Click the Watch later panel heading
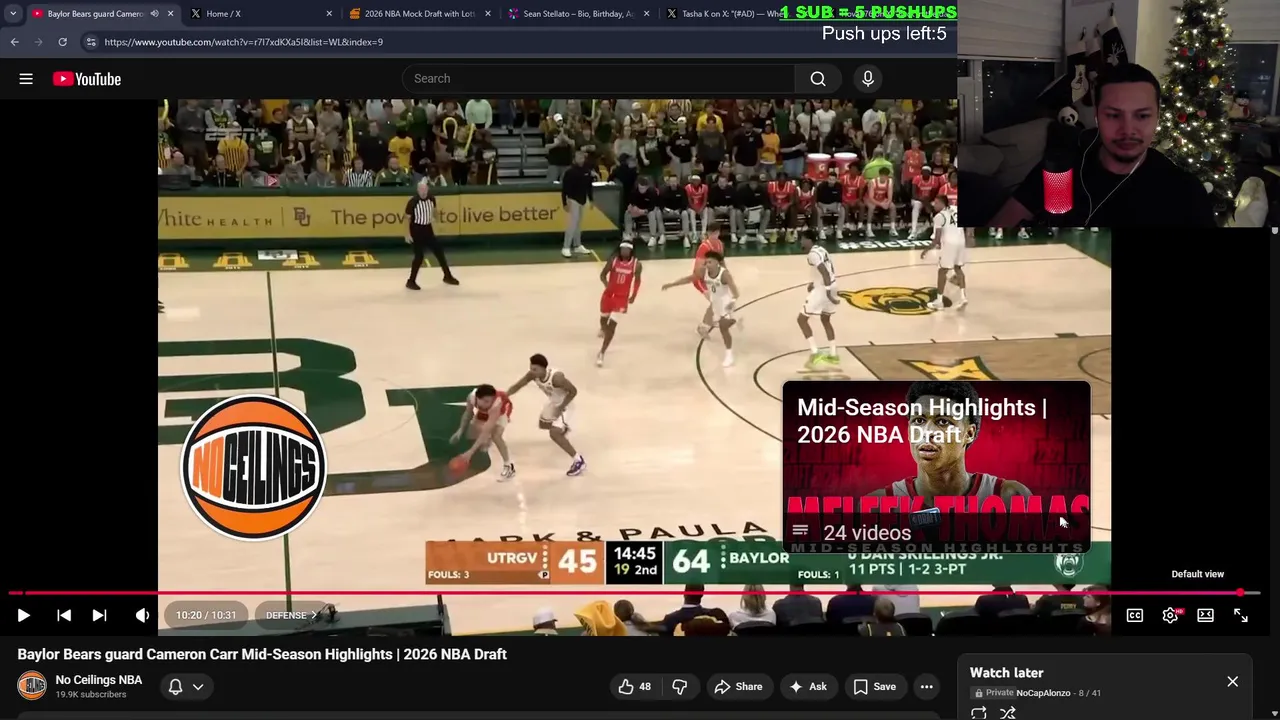Image resolution: width=1280 pixels, height=720 pixels. [x=1006, y=673]
